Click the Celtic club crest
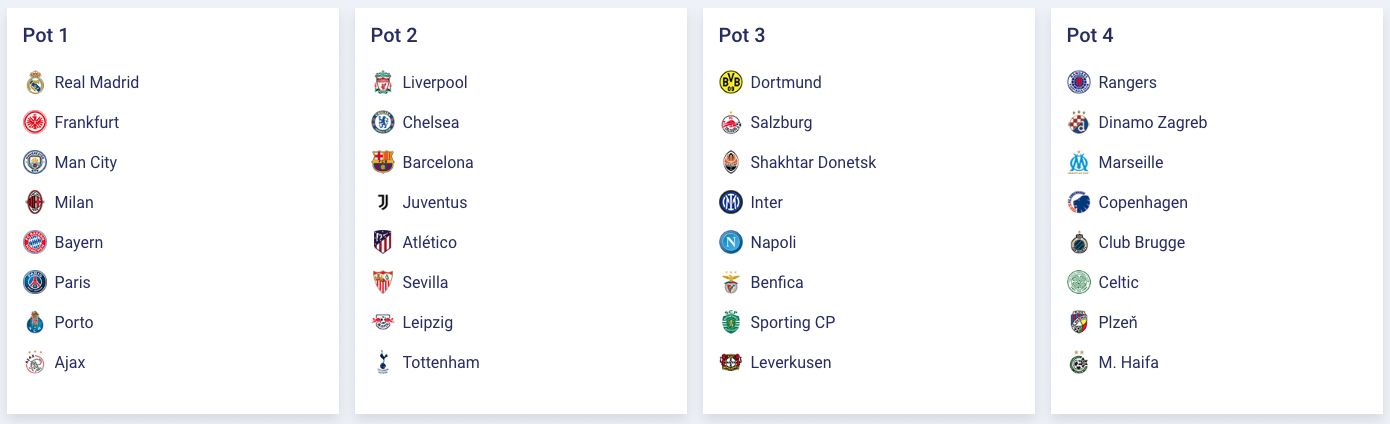 pyautogui.click(x=1079, y=283)
